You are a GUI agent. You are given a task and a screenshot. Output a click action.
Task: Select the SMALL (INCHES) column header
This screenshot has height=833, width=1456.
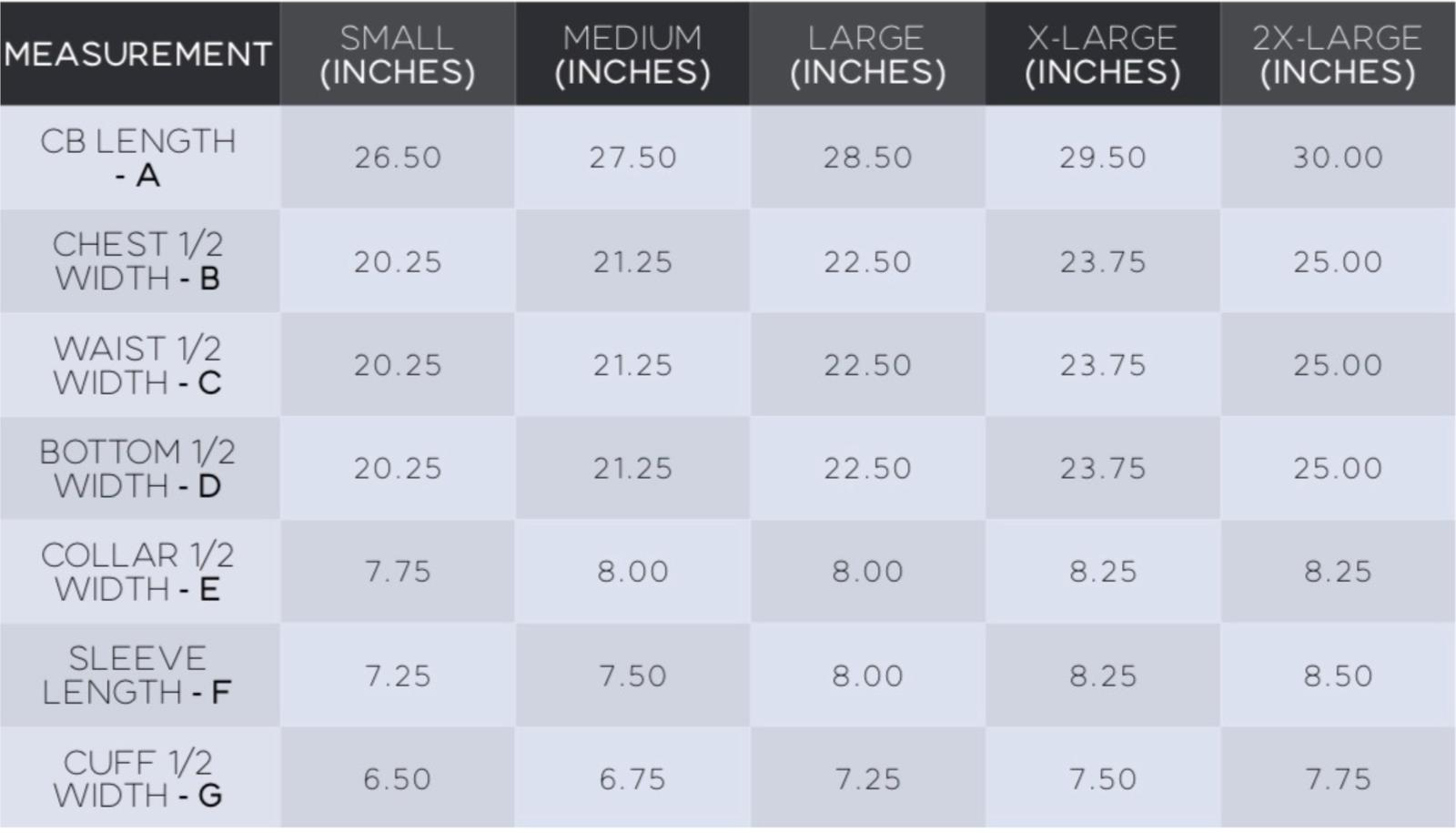click(x=398, y=55)
